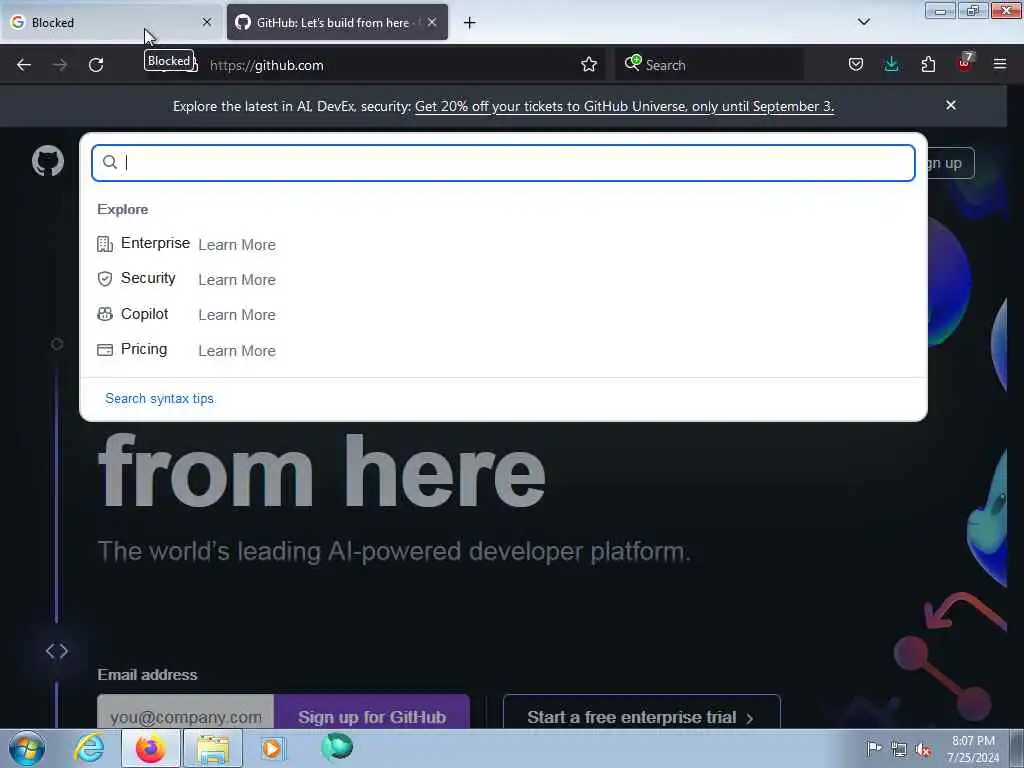Click the Explore heading text
Image resolution: width=1024 pixels, height=768 pixels.
(x=123, y=210)
